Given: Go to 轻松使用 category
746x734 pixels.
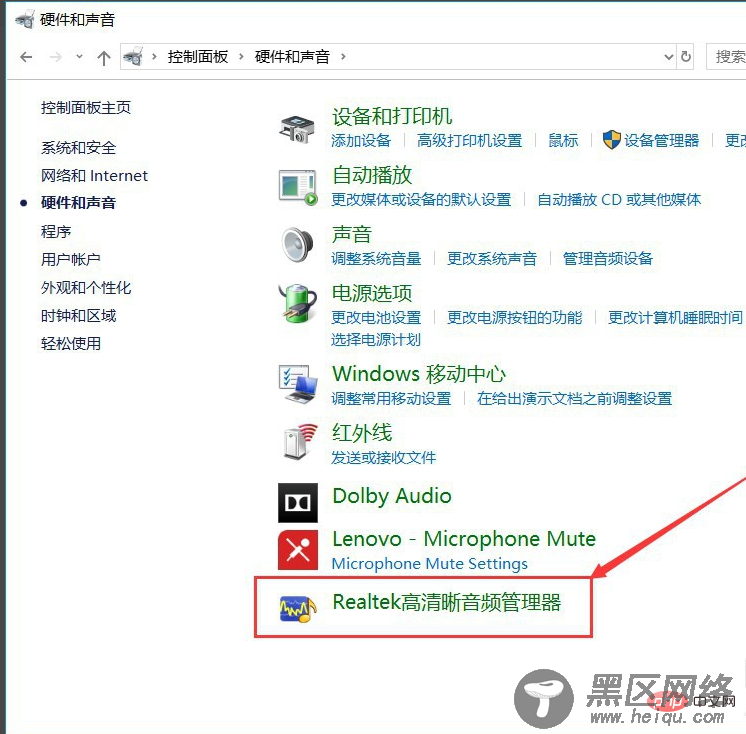Looking at the screenshot, I should point(70,343).
